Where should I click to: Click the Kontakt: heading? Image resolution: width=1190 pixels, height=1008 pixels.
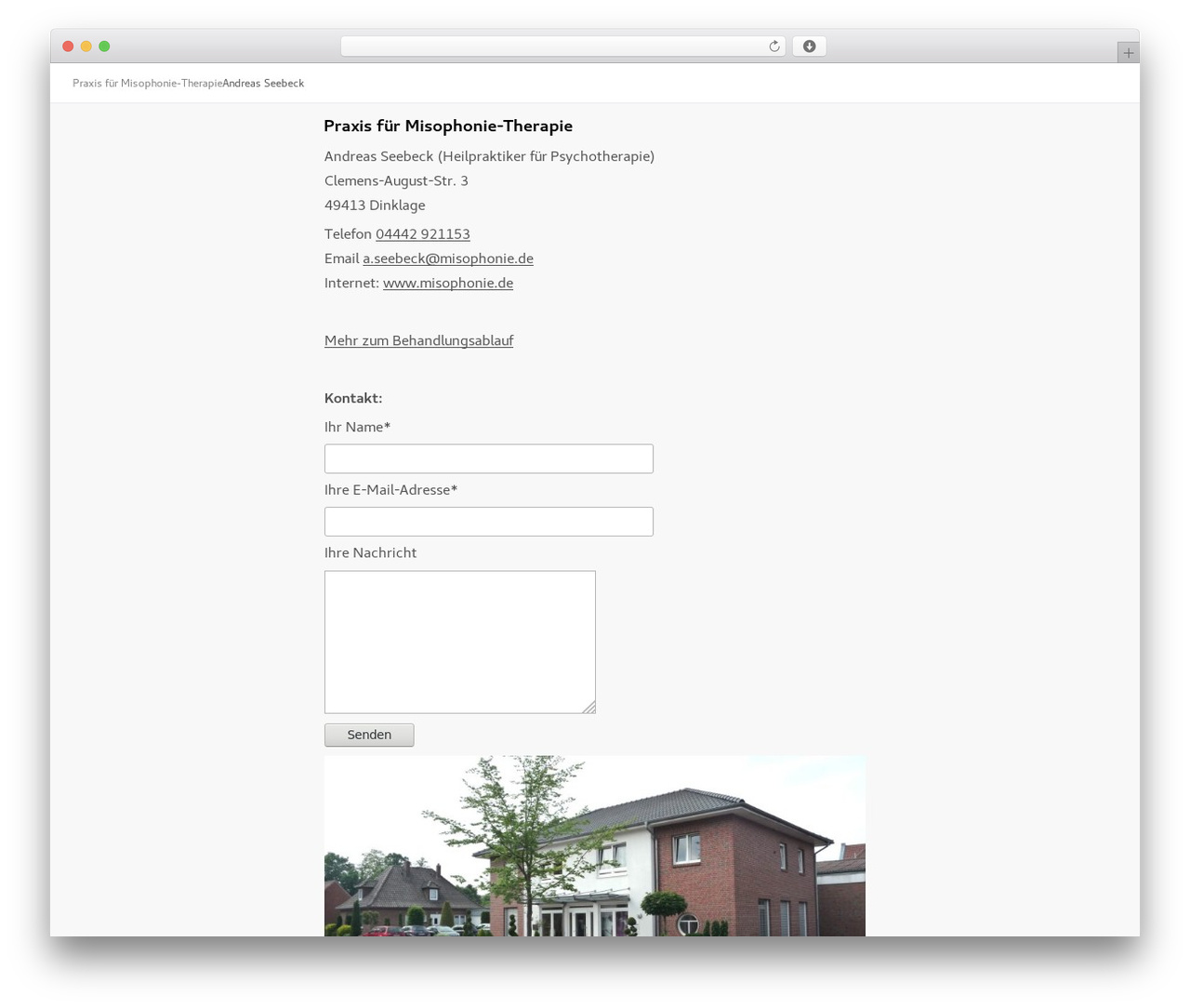coord(353,398)
